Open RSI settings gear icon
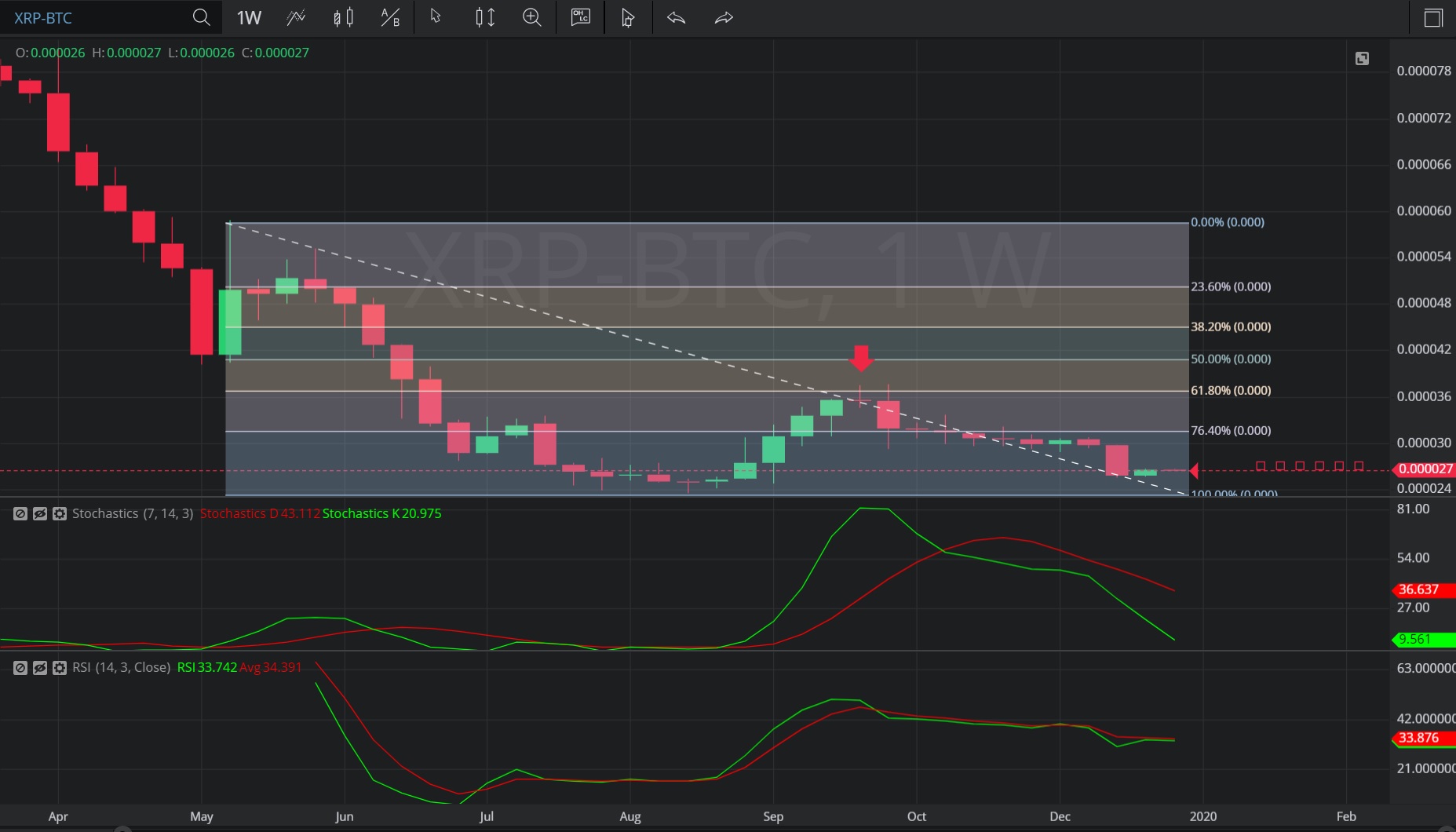1456x832 pixels. [60, 667]
